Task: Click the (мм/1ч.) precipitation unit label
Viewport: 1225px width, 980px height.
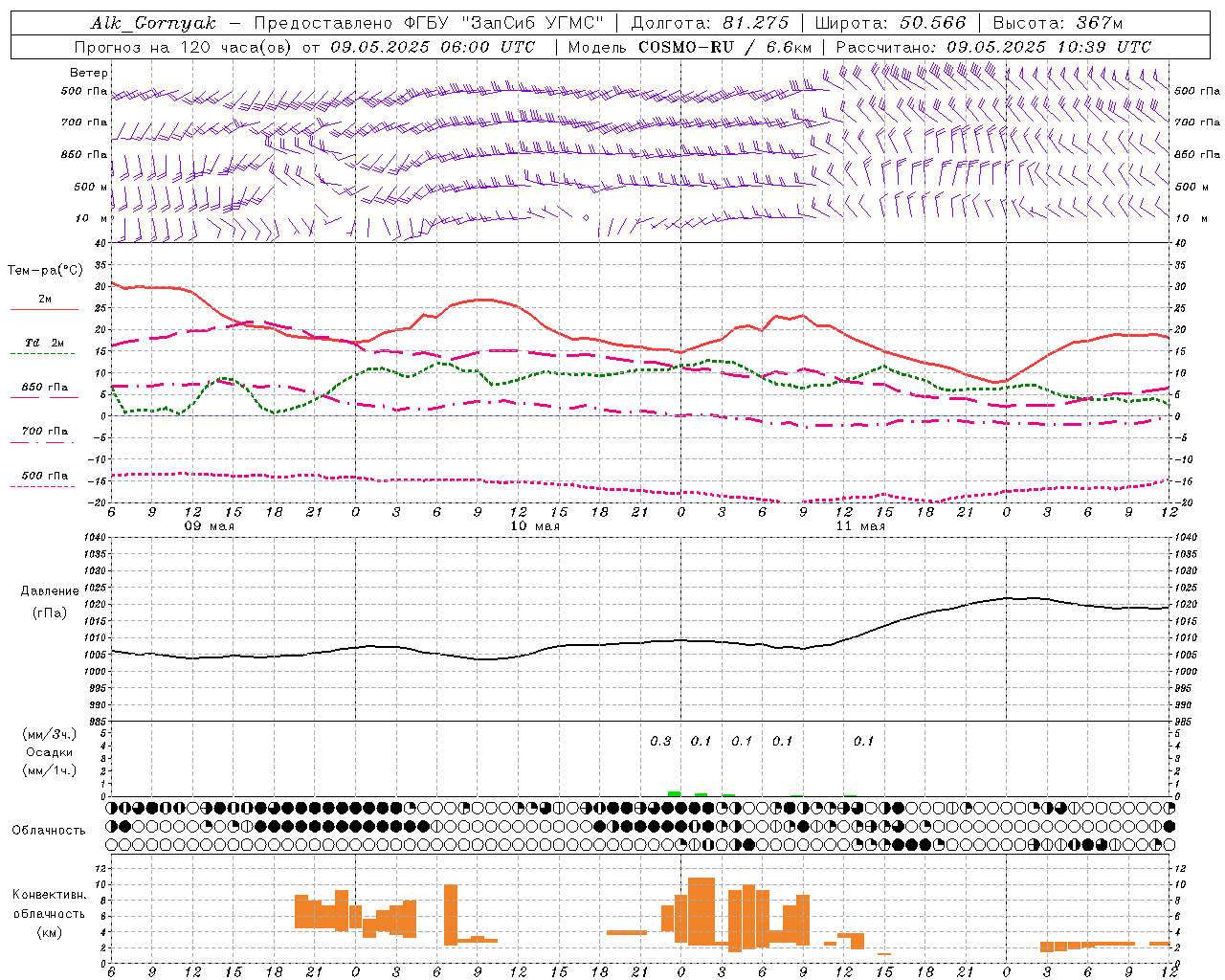Action: (x=50, y=770)
